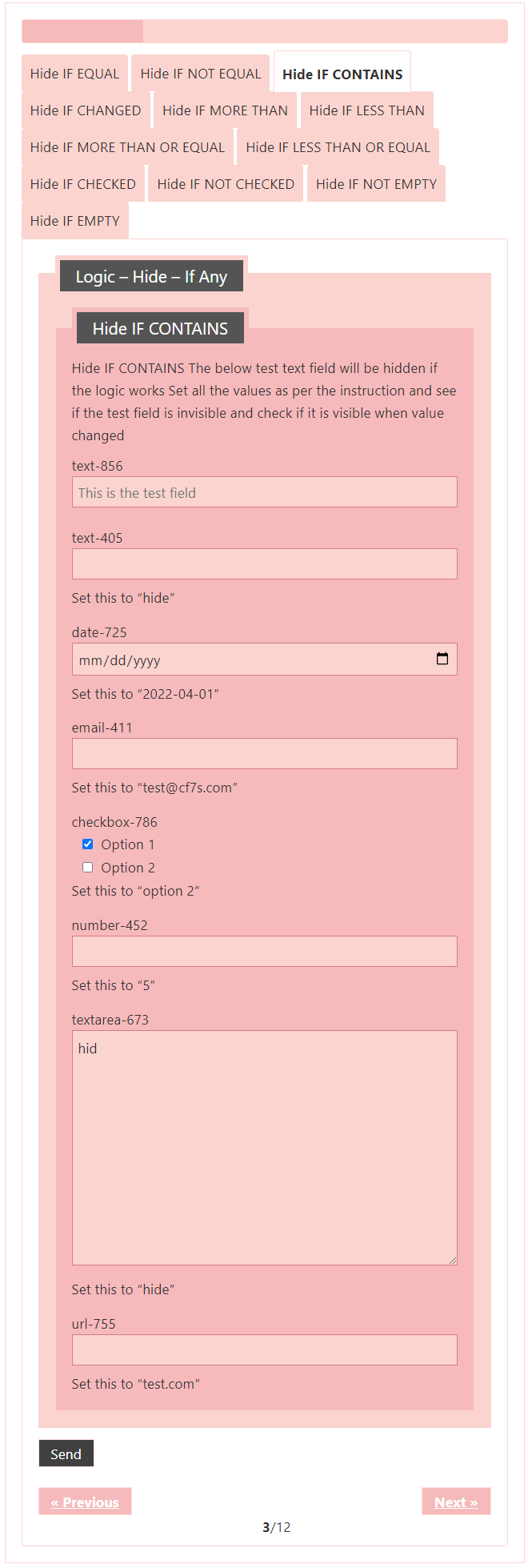Viewport: 528px width, 1568px height.
Task: Switch to Hide IF CHECKED tab
Action: 83,184
